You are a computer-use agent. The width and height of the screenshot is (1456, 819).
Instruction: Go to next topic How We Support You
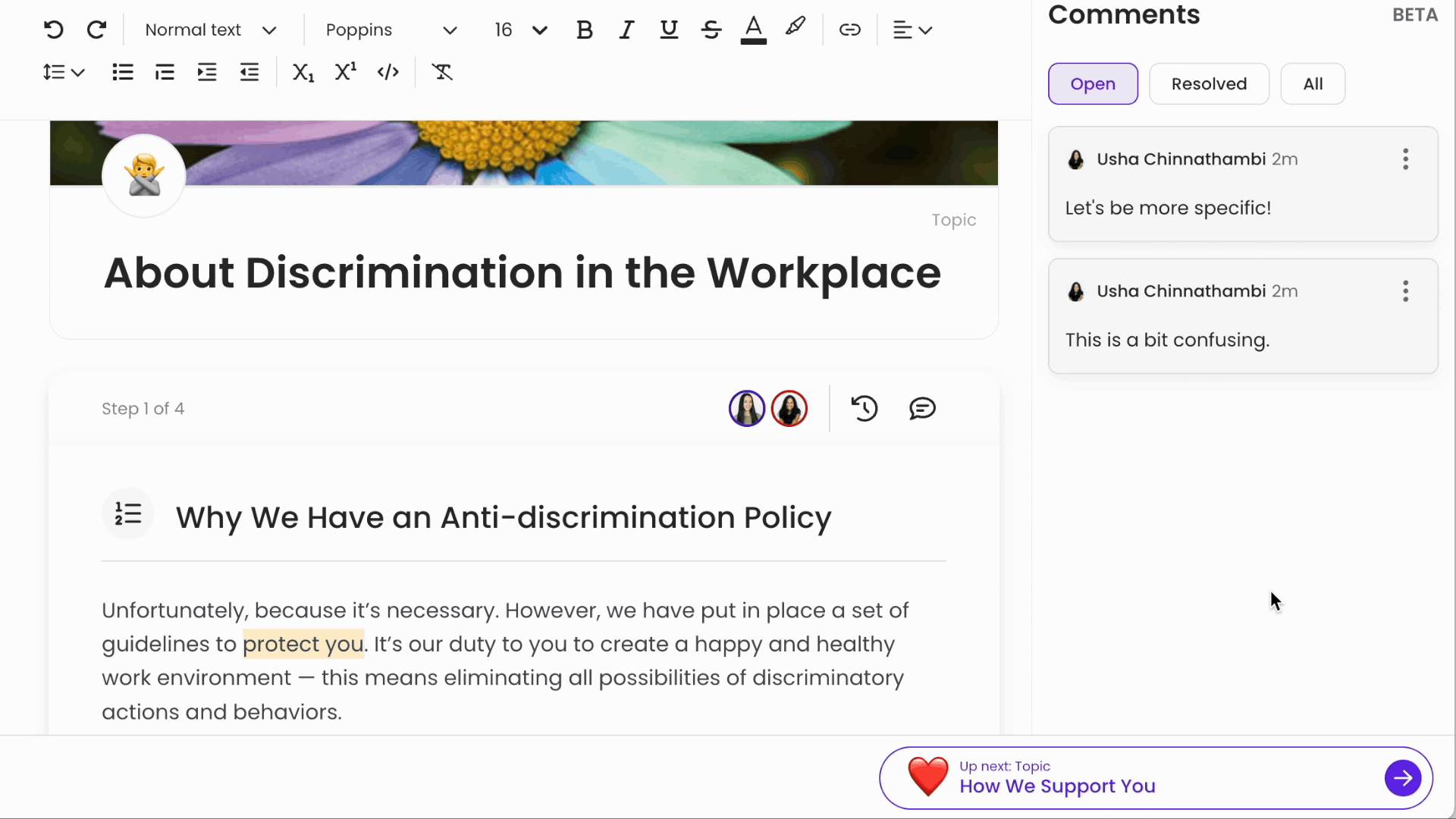tap(1402, 778)
